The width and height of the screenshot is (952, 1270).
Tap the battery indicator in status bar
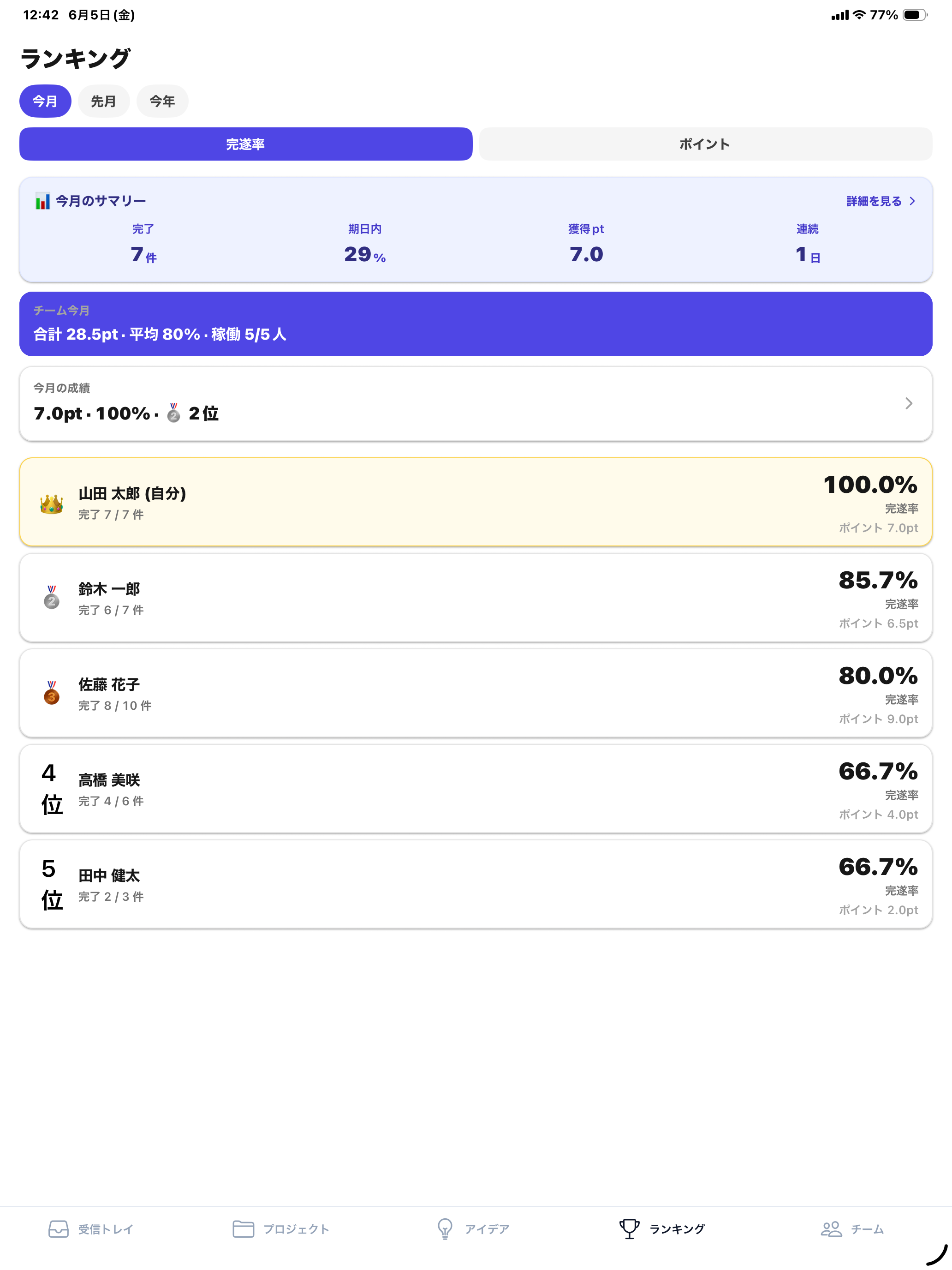(915, 15)
